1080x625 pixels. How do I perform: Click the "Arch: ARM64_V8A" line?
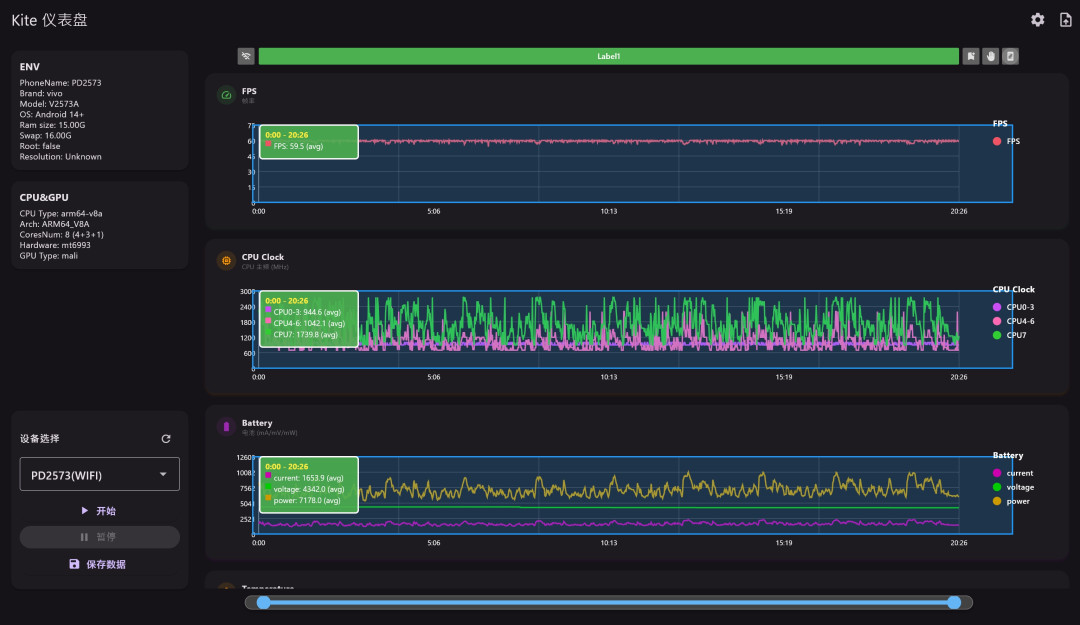pos(54,224)
